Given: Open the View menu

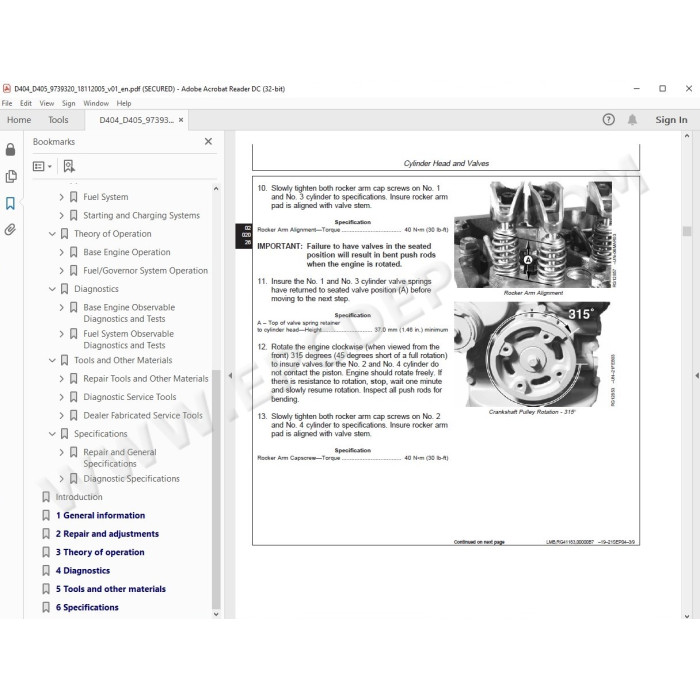Looking at the screenshot, I should click(x=47, y=103).
